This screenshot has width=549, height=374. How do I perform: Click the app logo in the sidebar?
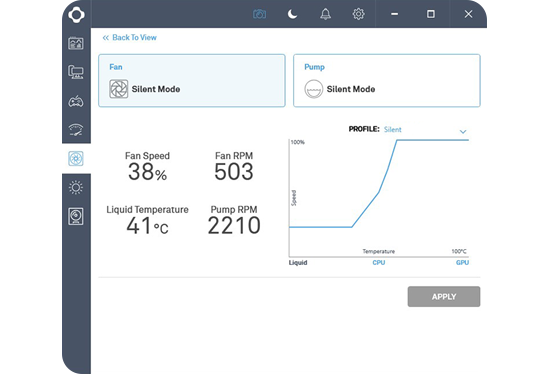[76, 14]
